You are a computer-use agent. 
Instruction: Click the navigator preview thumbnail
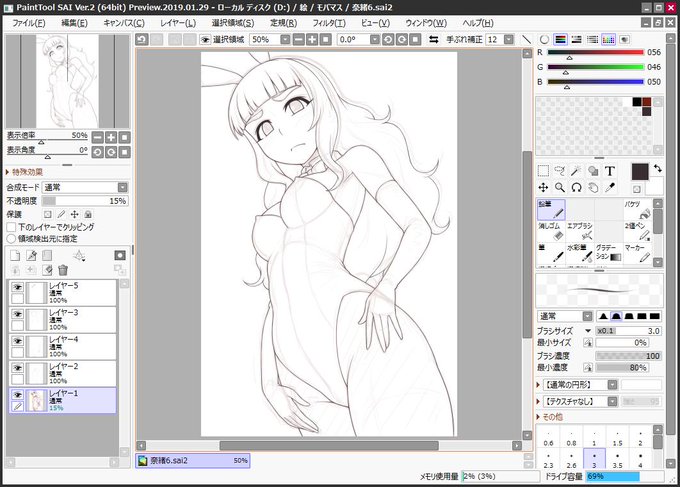[68, 82]
